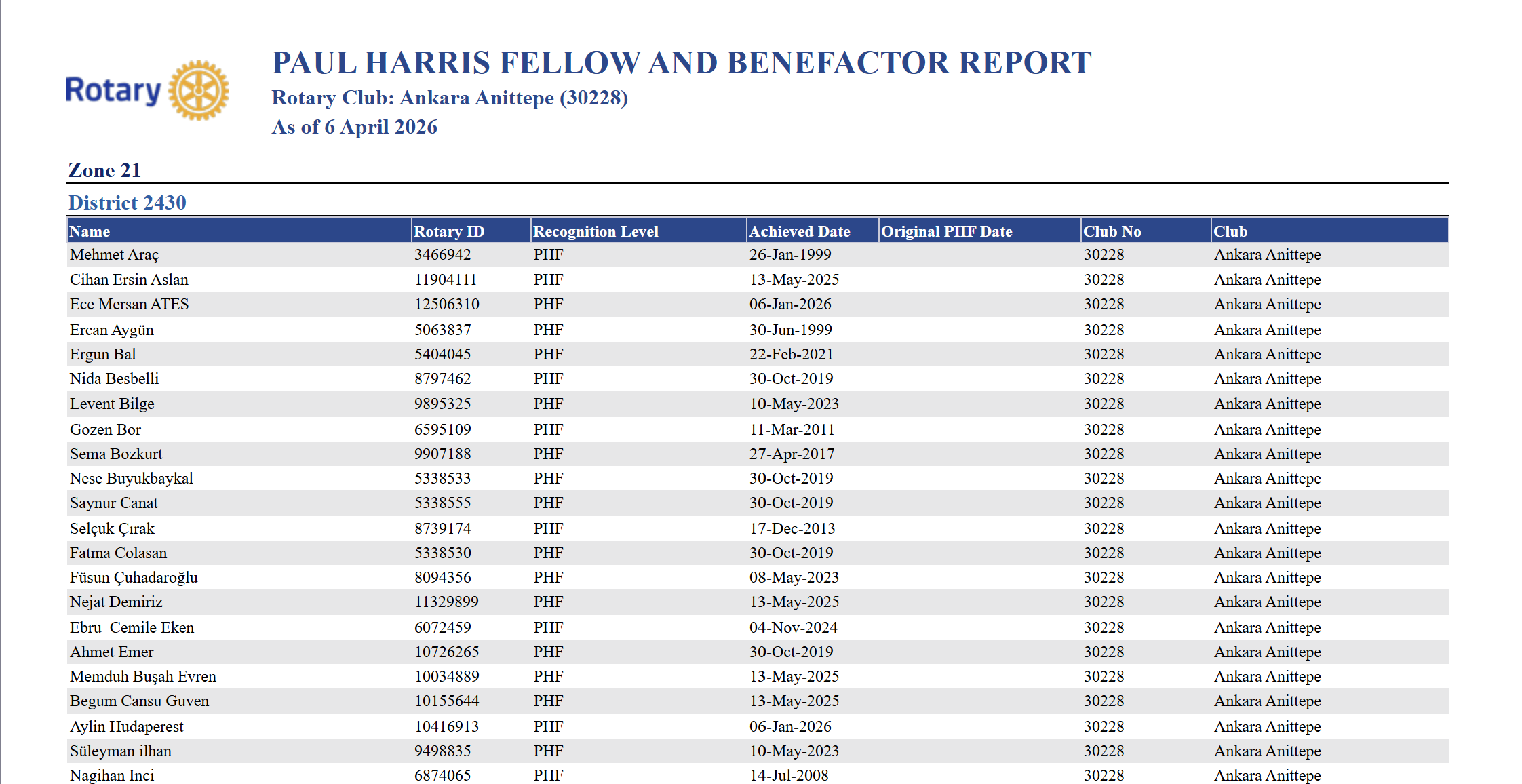Click Rotary ID 5338530

[x=443, y=553]
